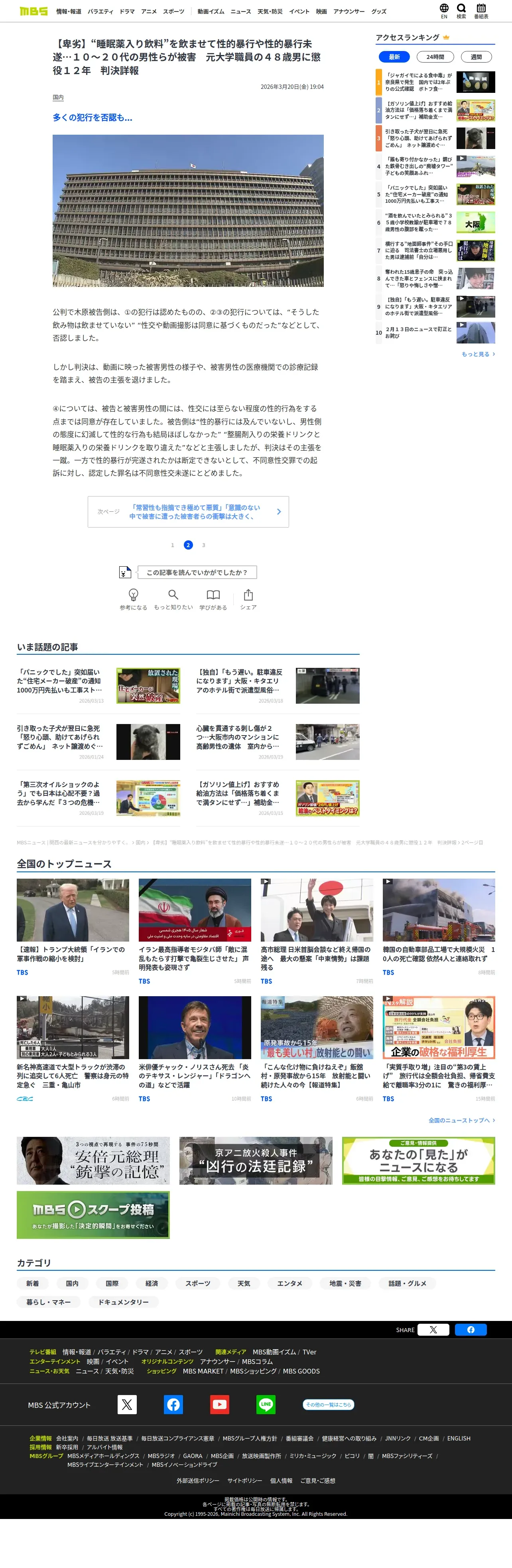Click その他の一覧はこちら button

click(328, 1404)
